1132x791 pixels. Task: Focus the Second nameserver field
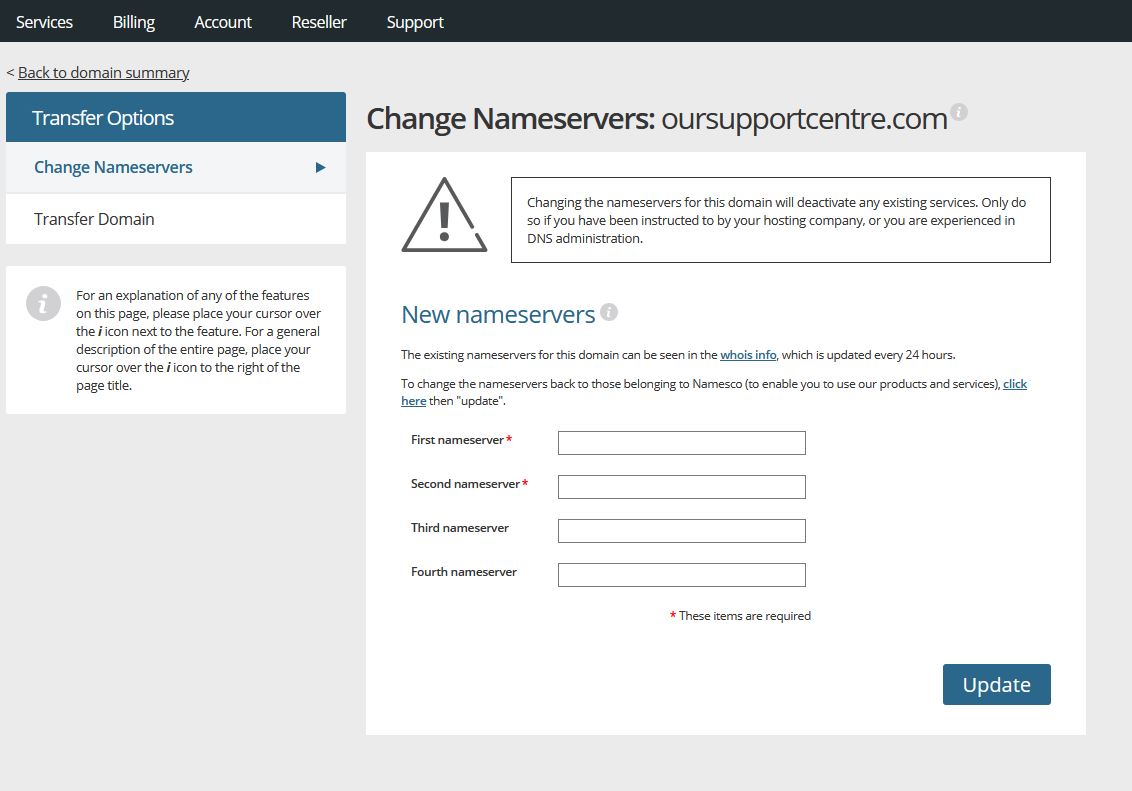(x=682, y=487)
